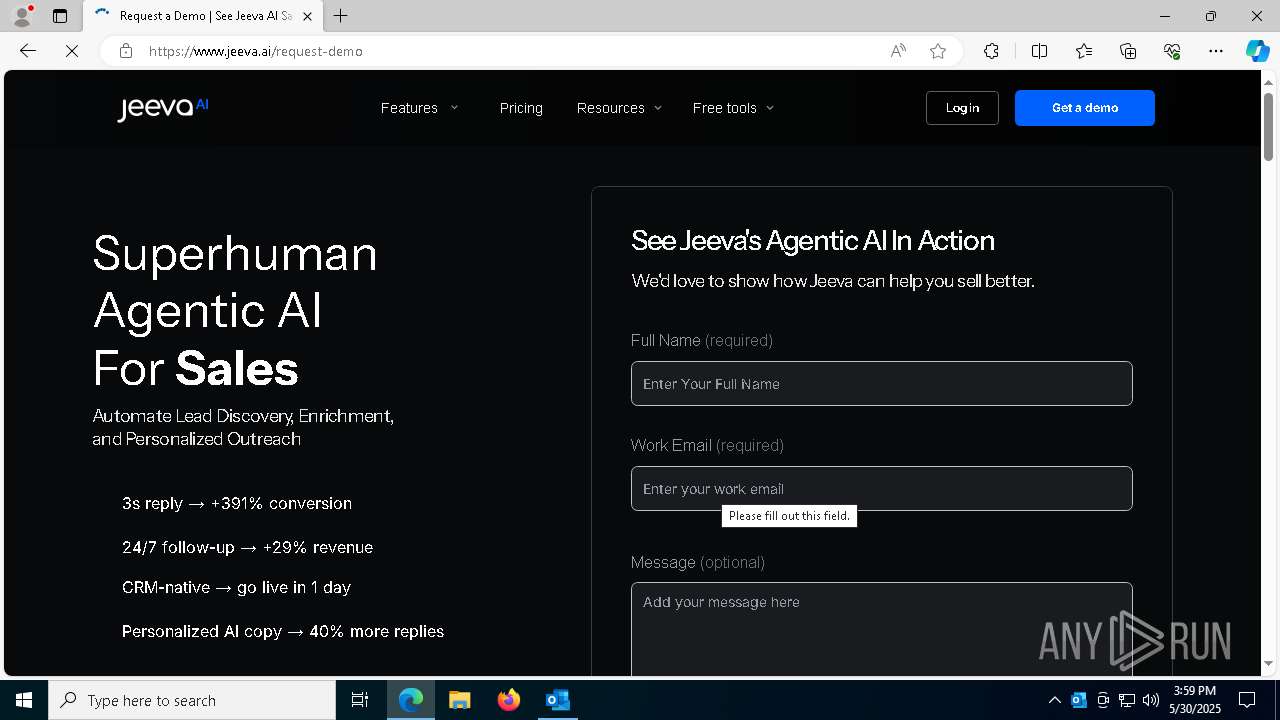Viewport: 1280px width, 720px height.
Task: Open a new browser tab
Action: 341,16
